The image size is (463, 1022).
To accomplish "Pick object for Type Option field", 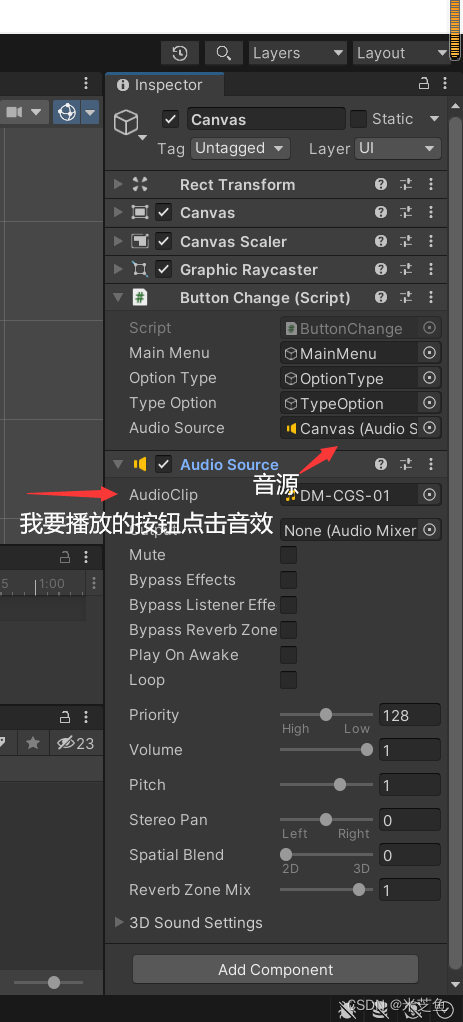I will [x=429, y=403].
